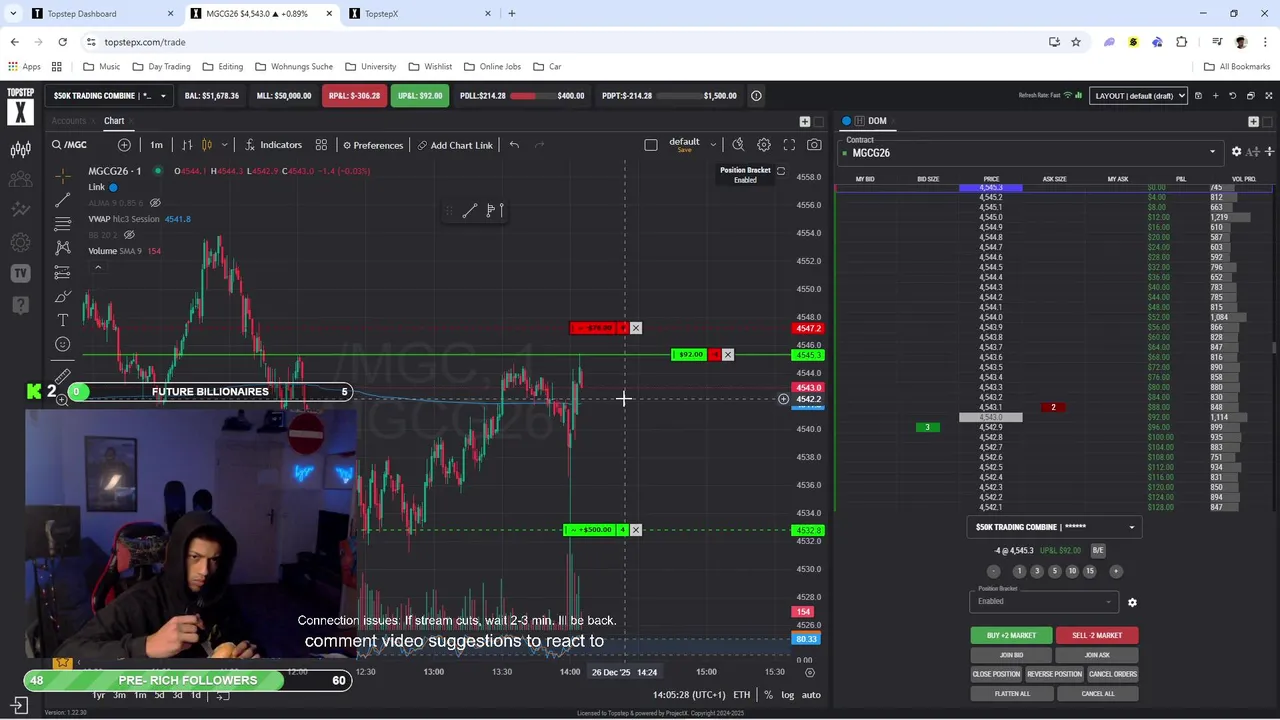Select the crosshair cursor drawing tool
This screenshot has width=1280, height=720.
[63, 177]
